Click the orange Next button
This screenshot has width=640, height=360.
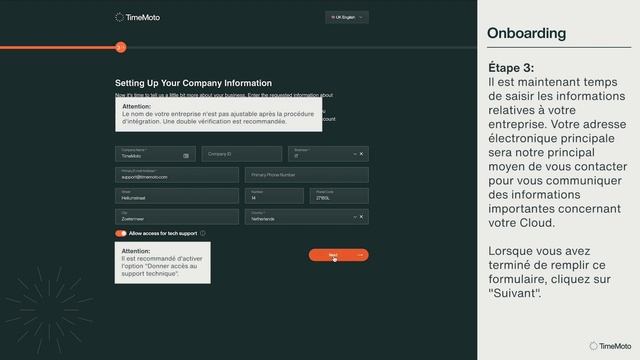[x=338, y=255]
